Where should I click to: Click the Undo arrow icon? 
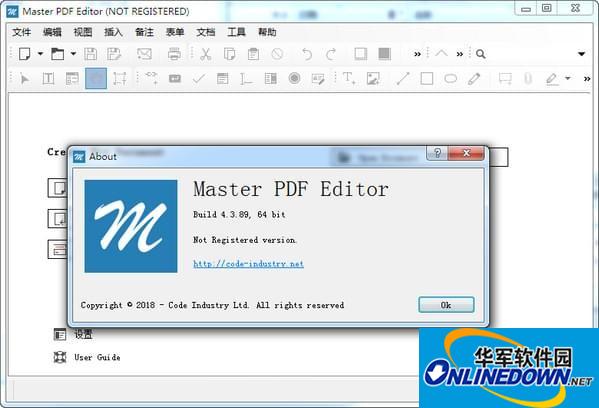tap(307, 54)
